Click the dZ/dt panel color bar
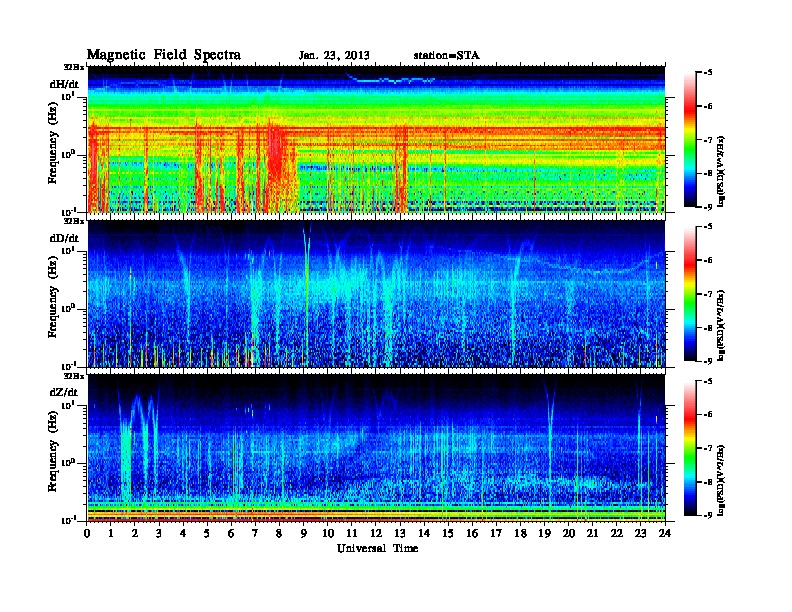This screenshot has width=792, height=612. [x=690, y=448]
